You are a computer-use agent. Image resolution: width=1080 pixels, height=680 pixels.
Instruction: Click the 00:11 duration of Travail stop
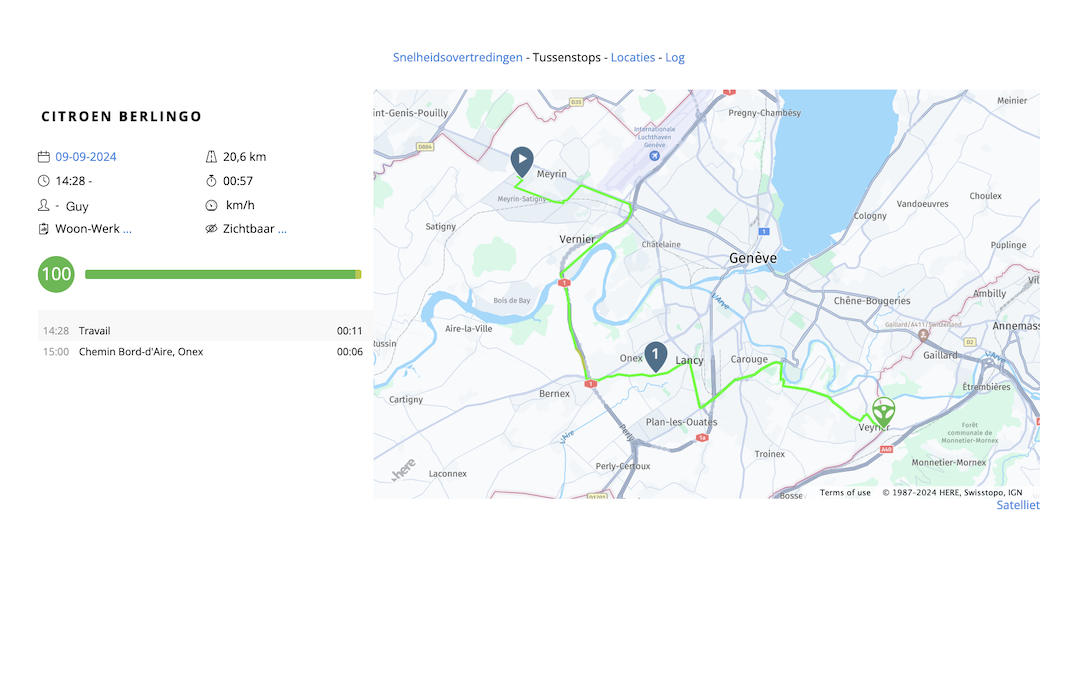[x=349, y=331]
